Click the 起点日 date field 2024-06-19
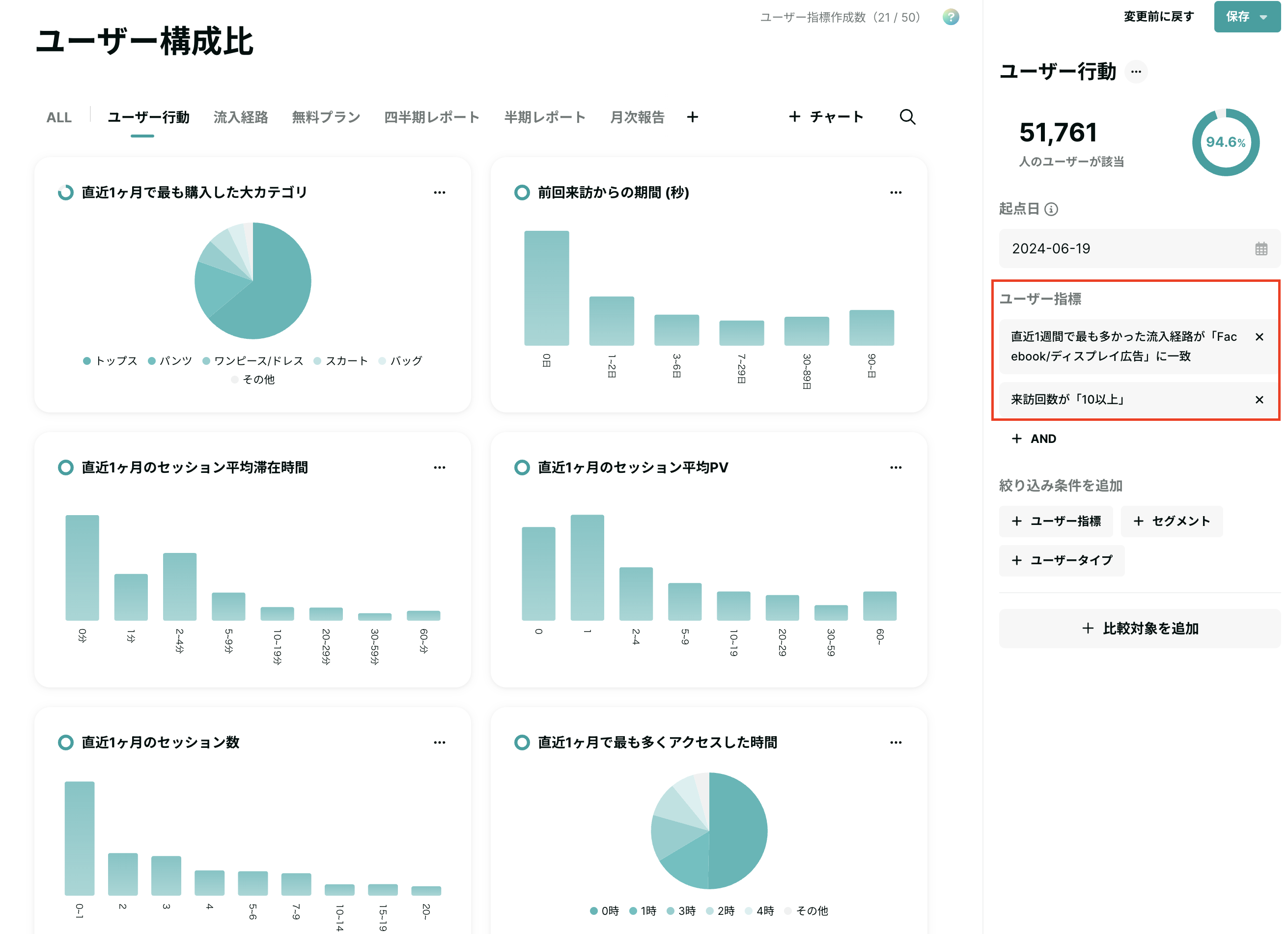The image size is (1288, 934). tap(1139, 248)
